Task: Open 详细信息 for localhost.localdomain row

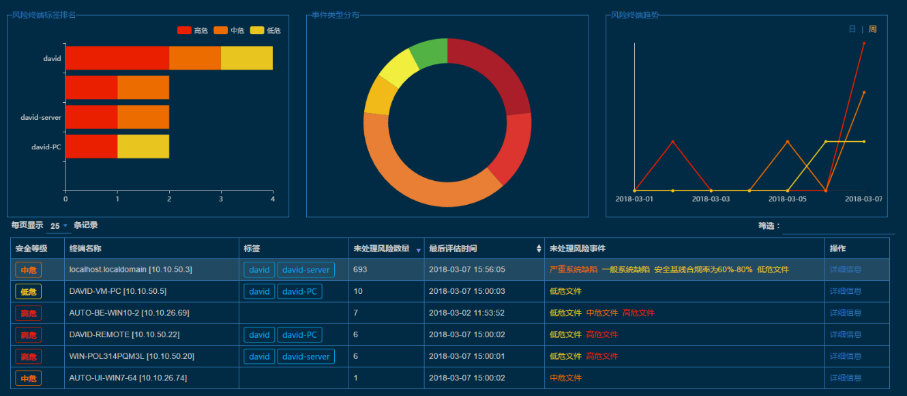Action: pos(845,269)
